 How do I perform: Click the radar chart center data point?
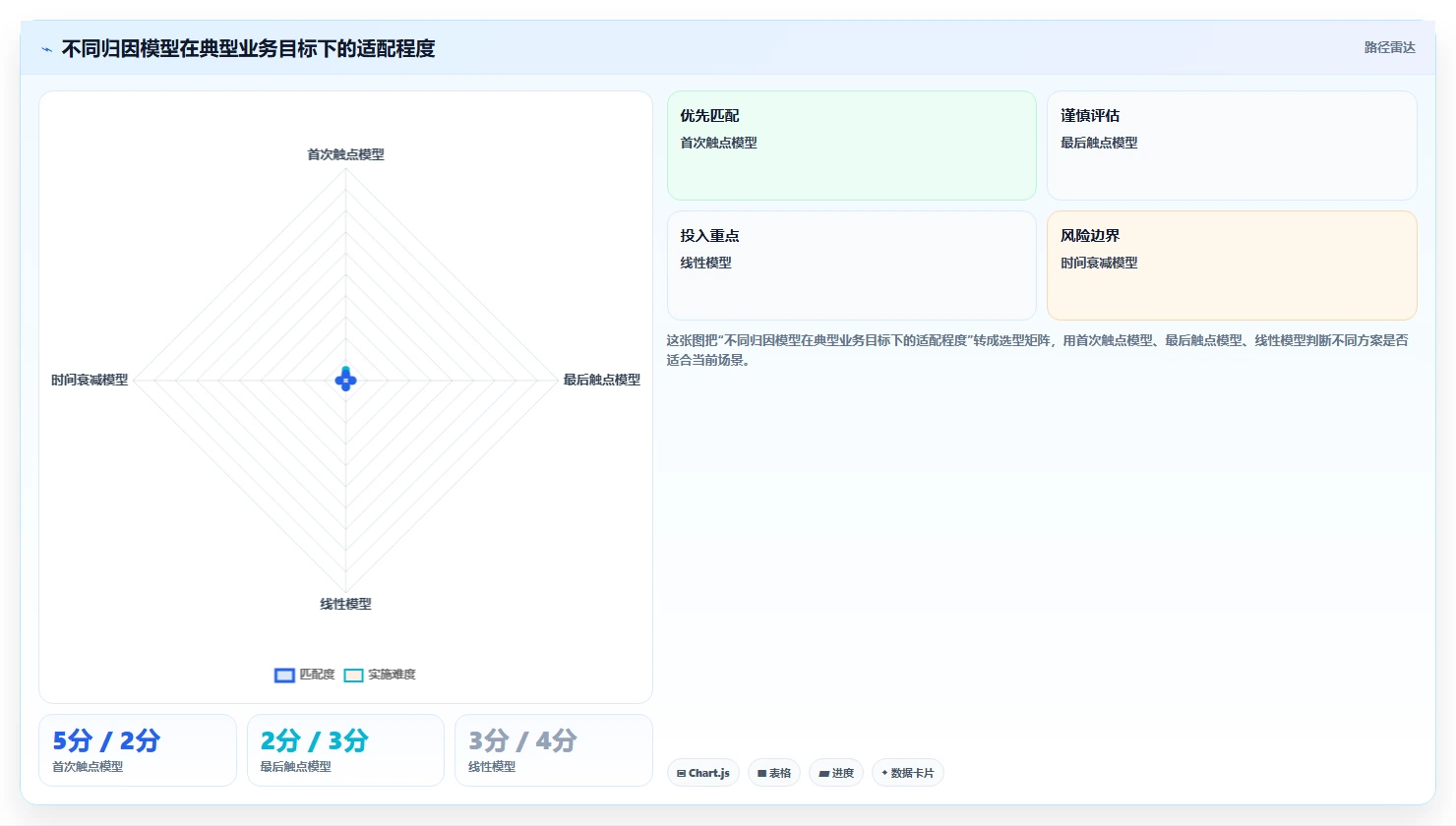pyautogui.click(x=345, y=380)
